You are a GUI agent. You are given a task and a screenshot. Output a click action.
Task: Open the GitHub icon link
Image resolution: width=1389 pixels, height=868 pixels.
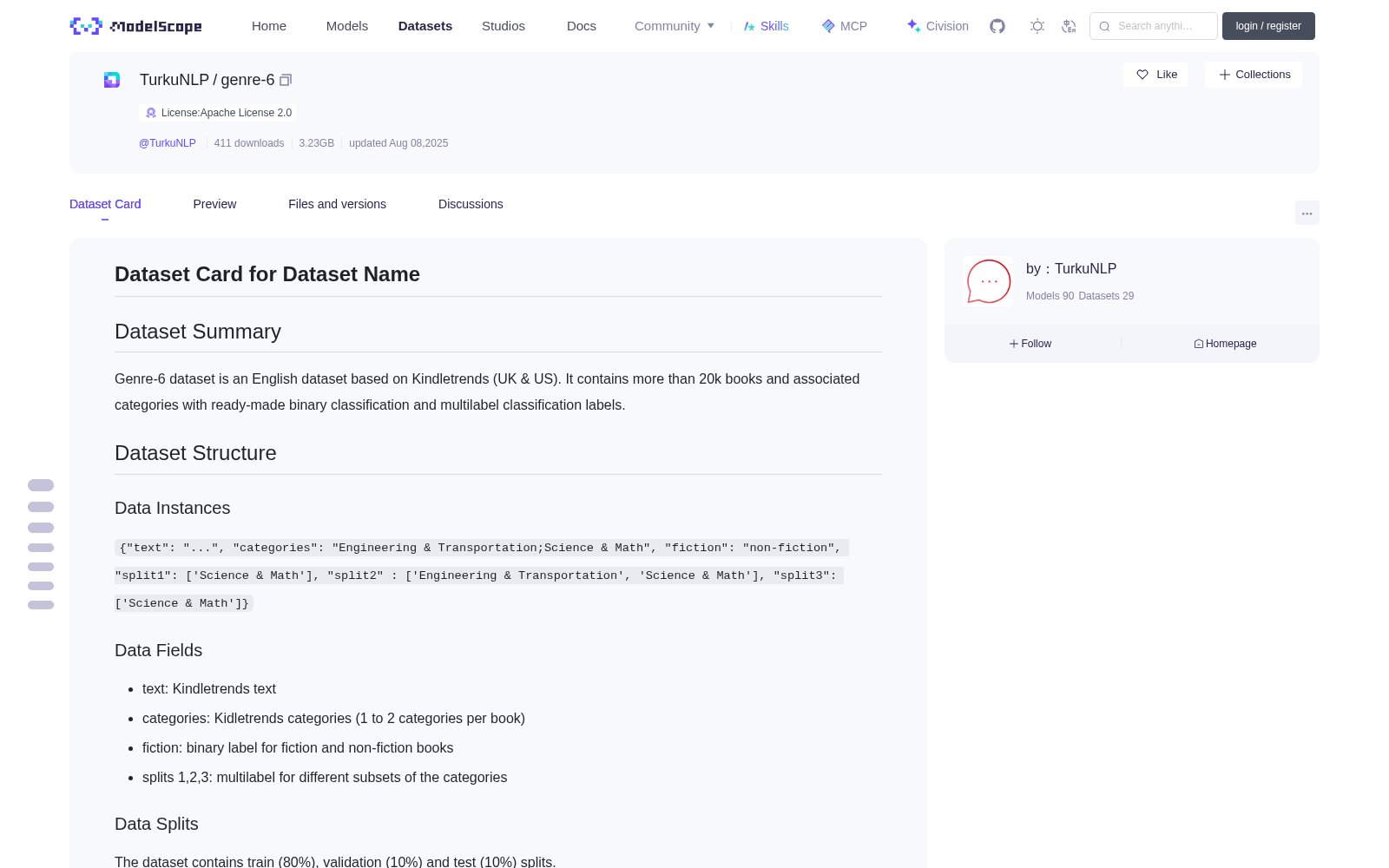(997, 26)
